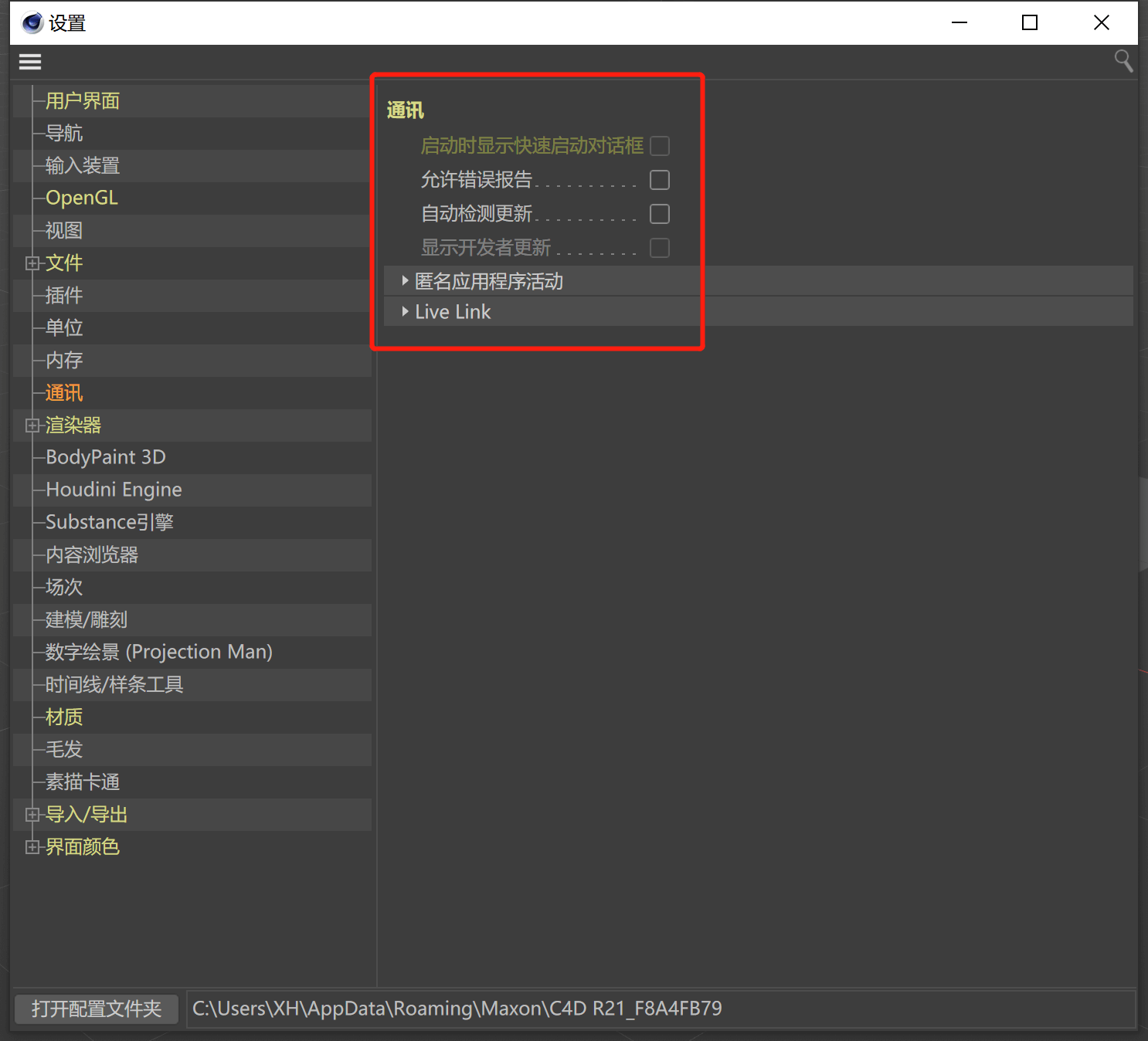Image resolution: width=1148 pixels, height=1041 pixels.
Task: Click 打开配置文件夹 button
Action: coord(97,1009)
